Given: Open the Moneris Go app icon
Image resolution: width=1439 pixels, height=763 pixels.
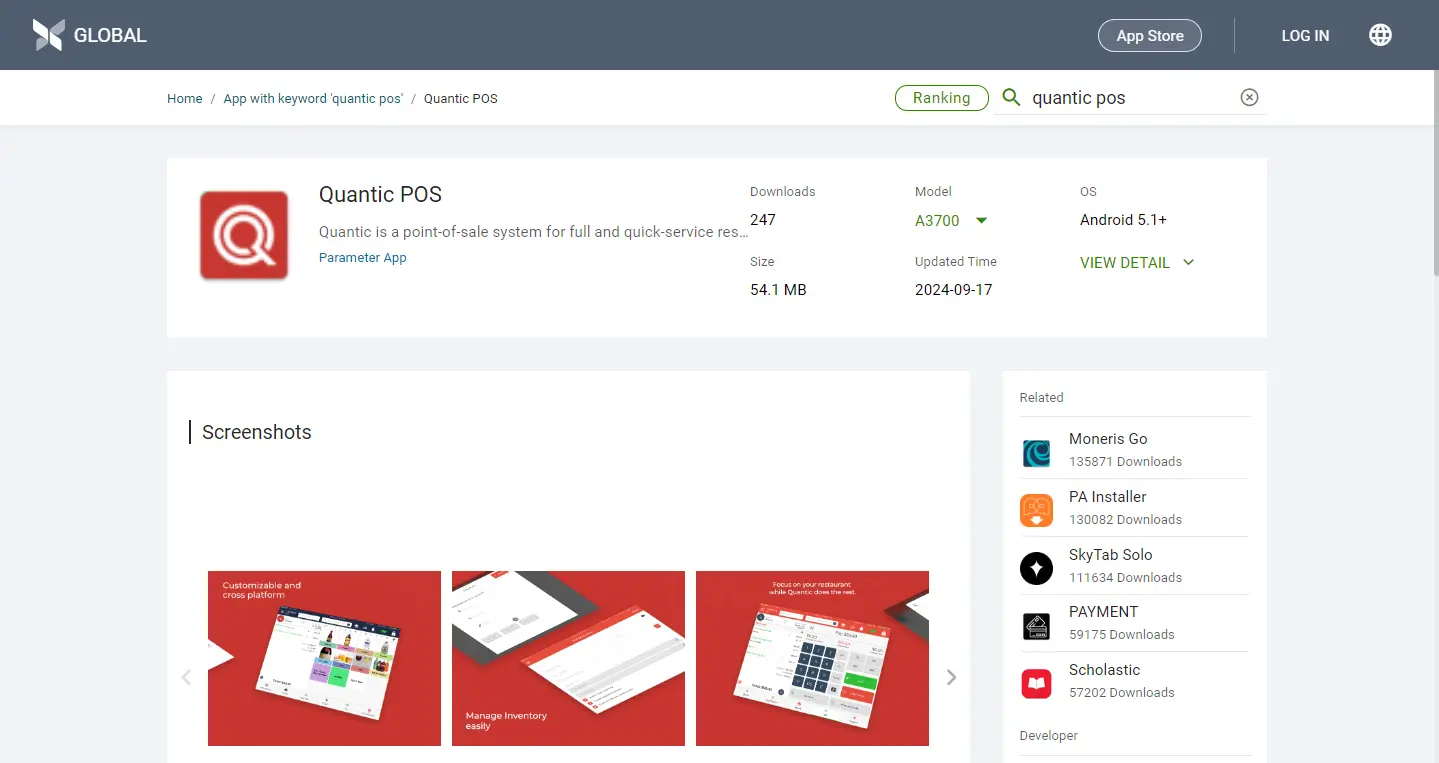Looking at the screenshot, I should [x=1036, y=452].
